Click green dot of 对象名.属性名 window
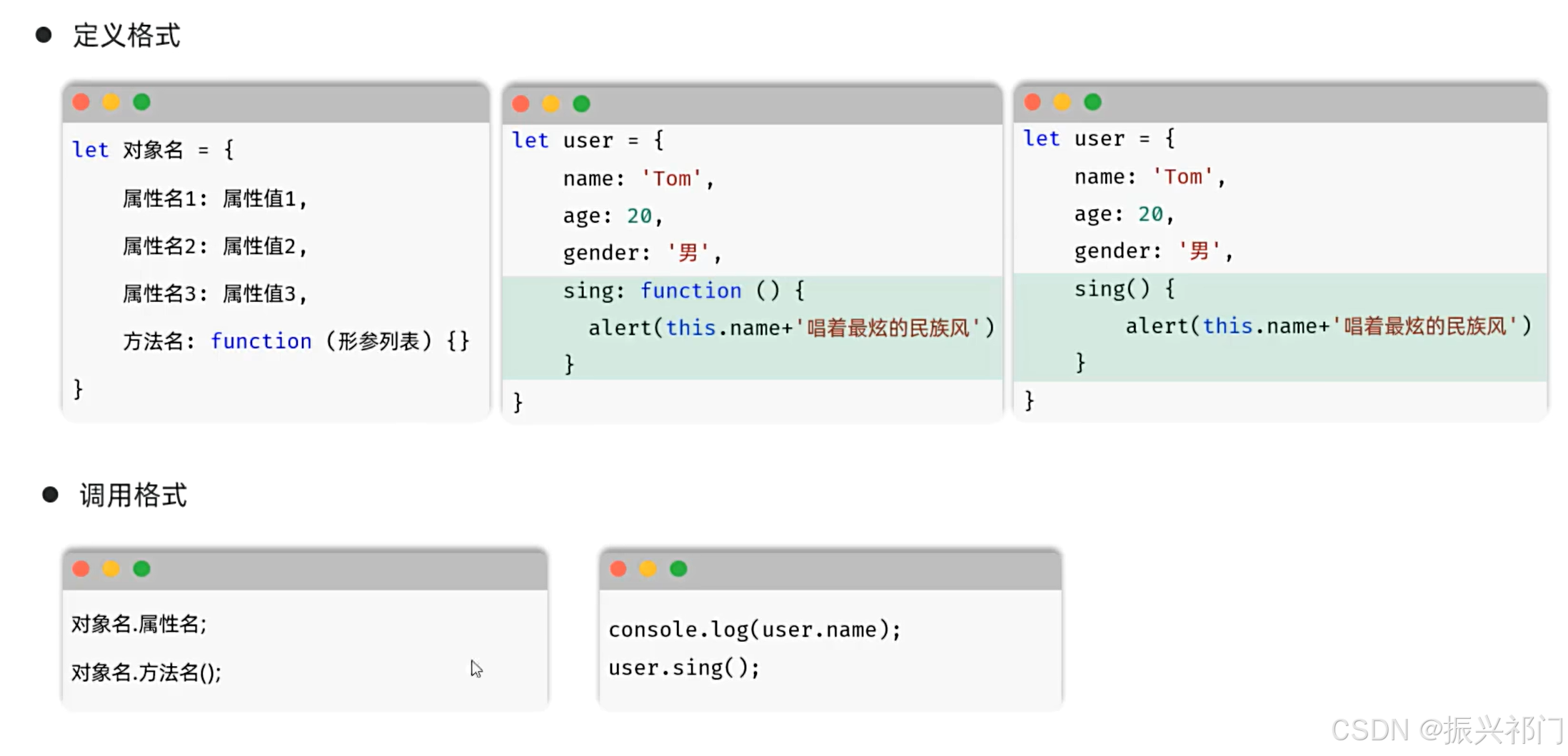This screenshot has height=756, width=1568. 141,569
